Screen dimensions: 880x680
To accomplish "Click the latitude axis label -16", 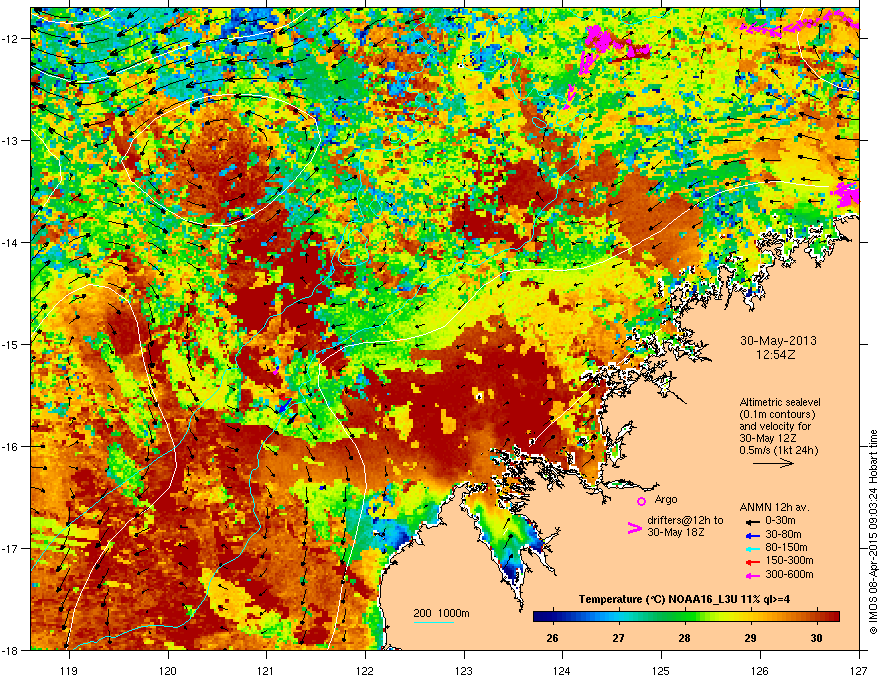I will (x=11, y=447).
